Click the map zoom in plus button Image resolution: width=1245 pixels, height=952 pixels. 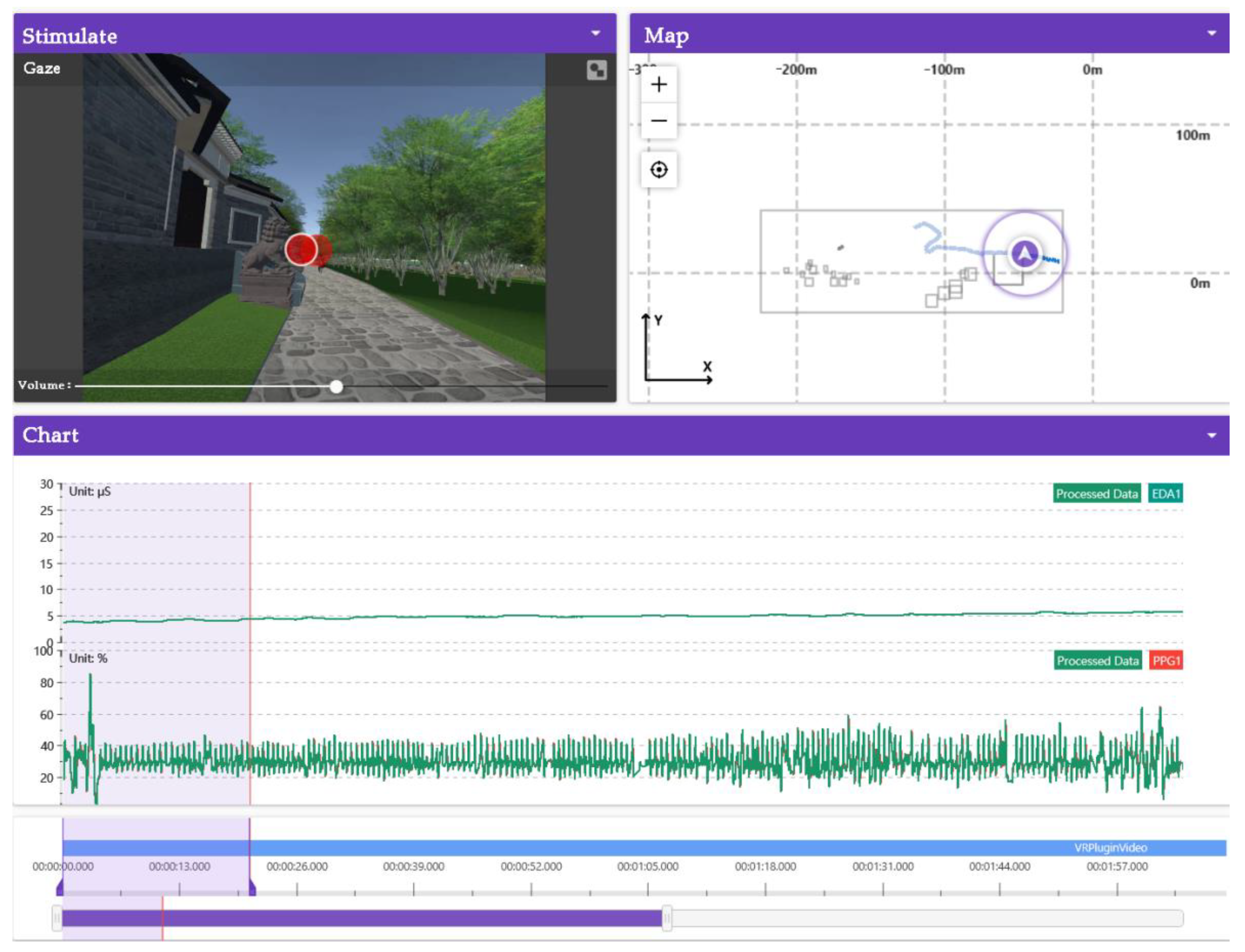(x=659, y=85)
